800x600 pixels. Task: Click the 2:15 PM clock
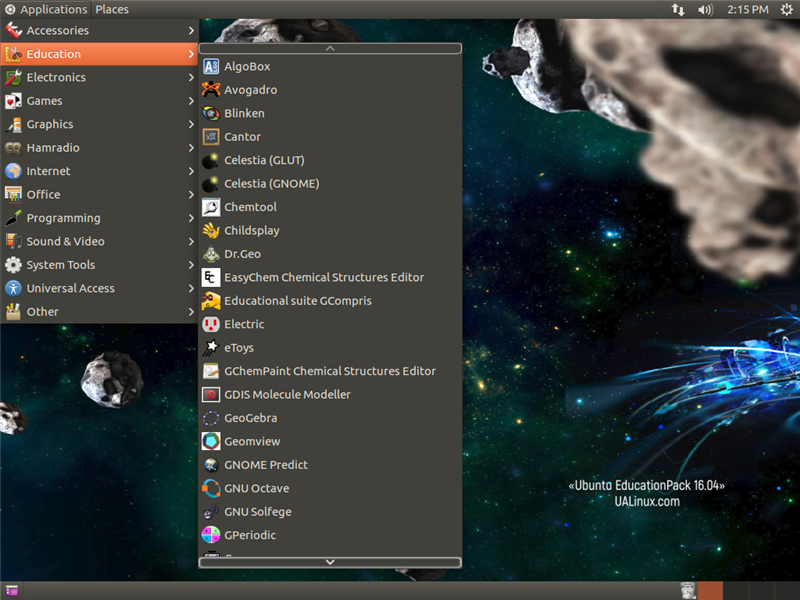point(747,10)
